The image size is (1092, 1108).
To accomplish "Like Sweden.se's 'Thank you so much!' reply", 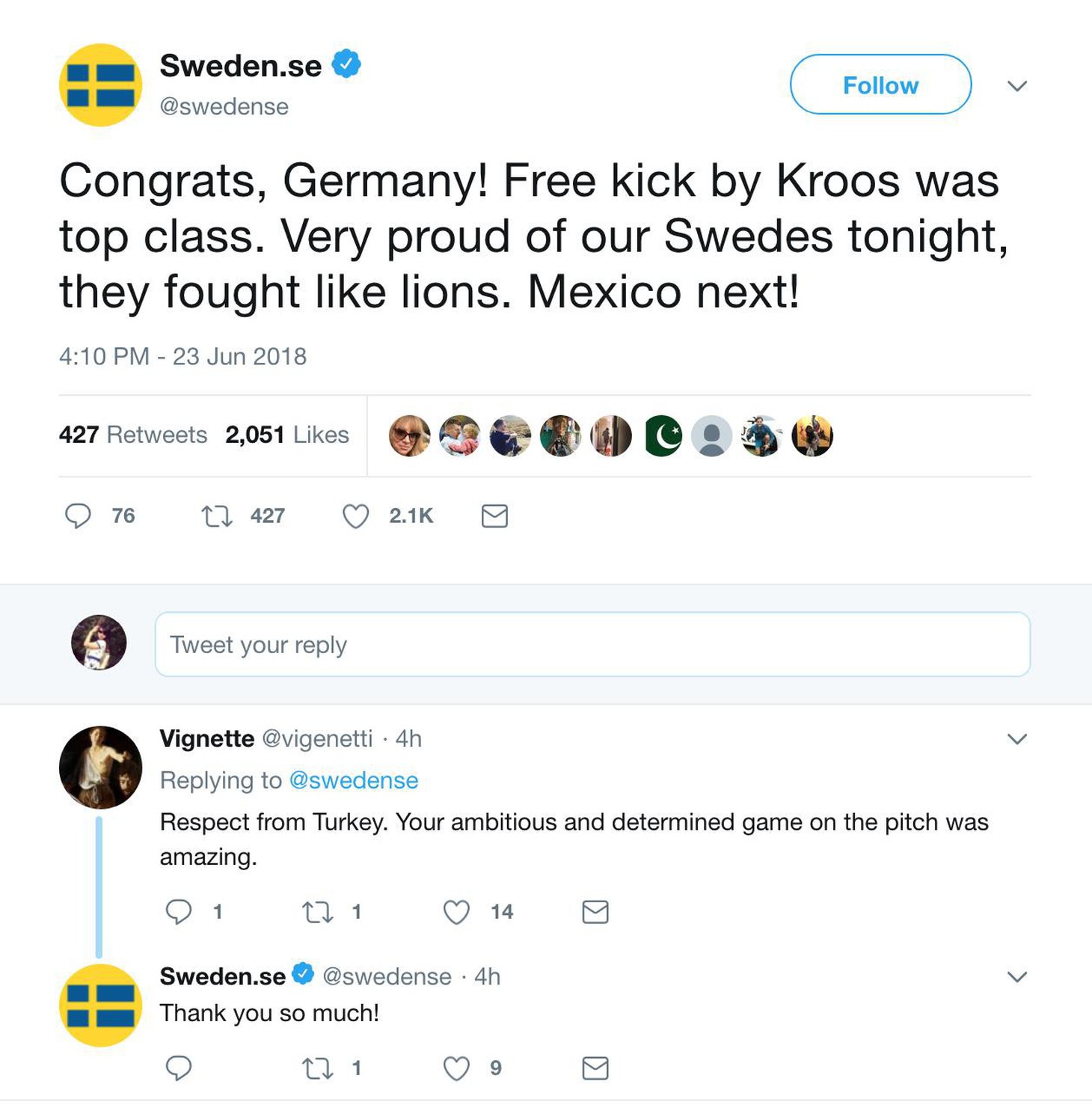I will 456,1068.
